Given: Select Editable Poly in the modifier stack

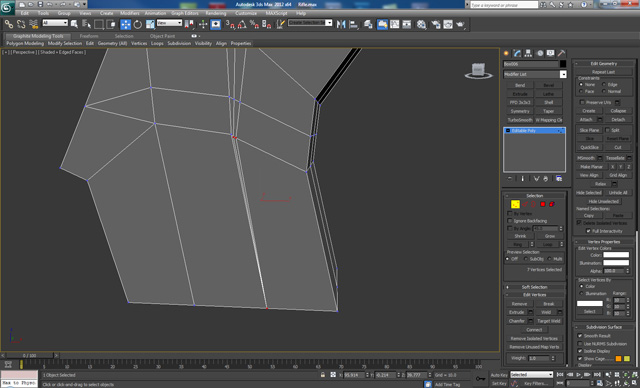Looking at the screenshot, I should [x=534, y=131].
